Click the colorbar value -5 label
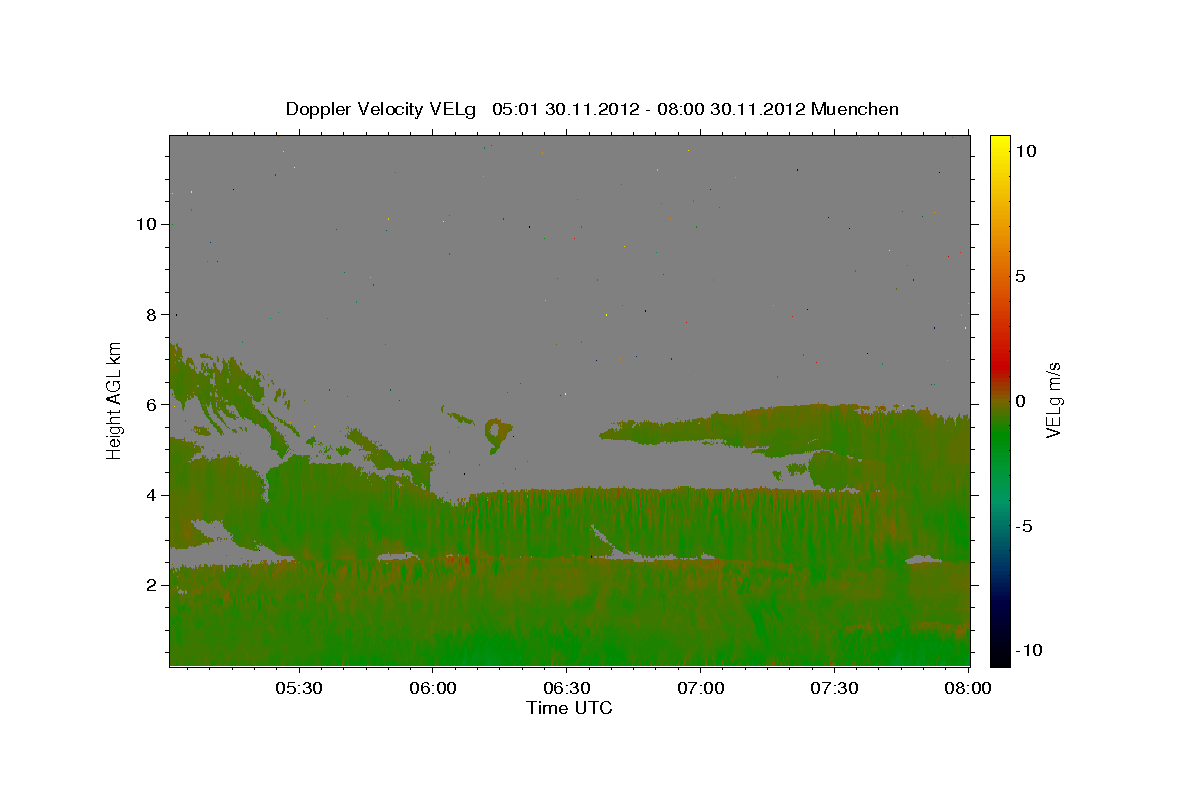The image size is (1200, 800). pos(1023,526)
